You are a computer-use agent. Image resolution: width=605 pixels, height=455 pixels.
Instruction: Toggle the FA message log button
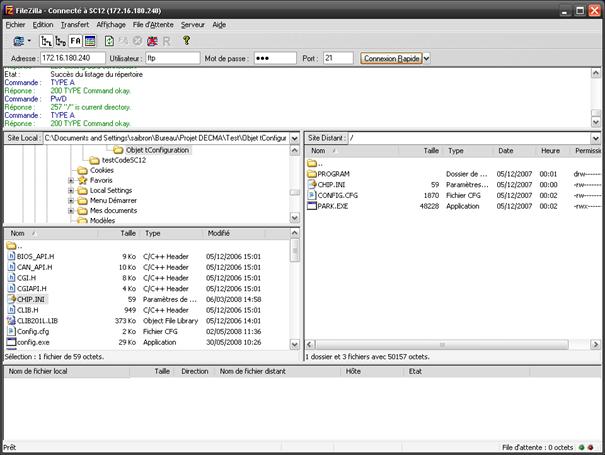75,41
